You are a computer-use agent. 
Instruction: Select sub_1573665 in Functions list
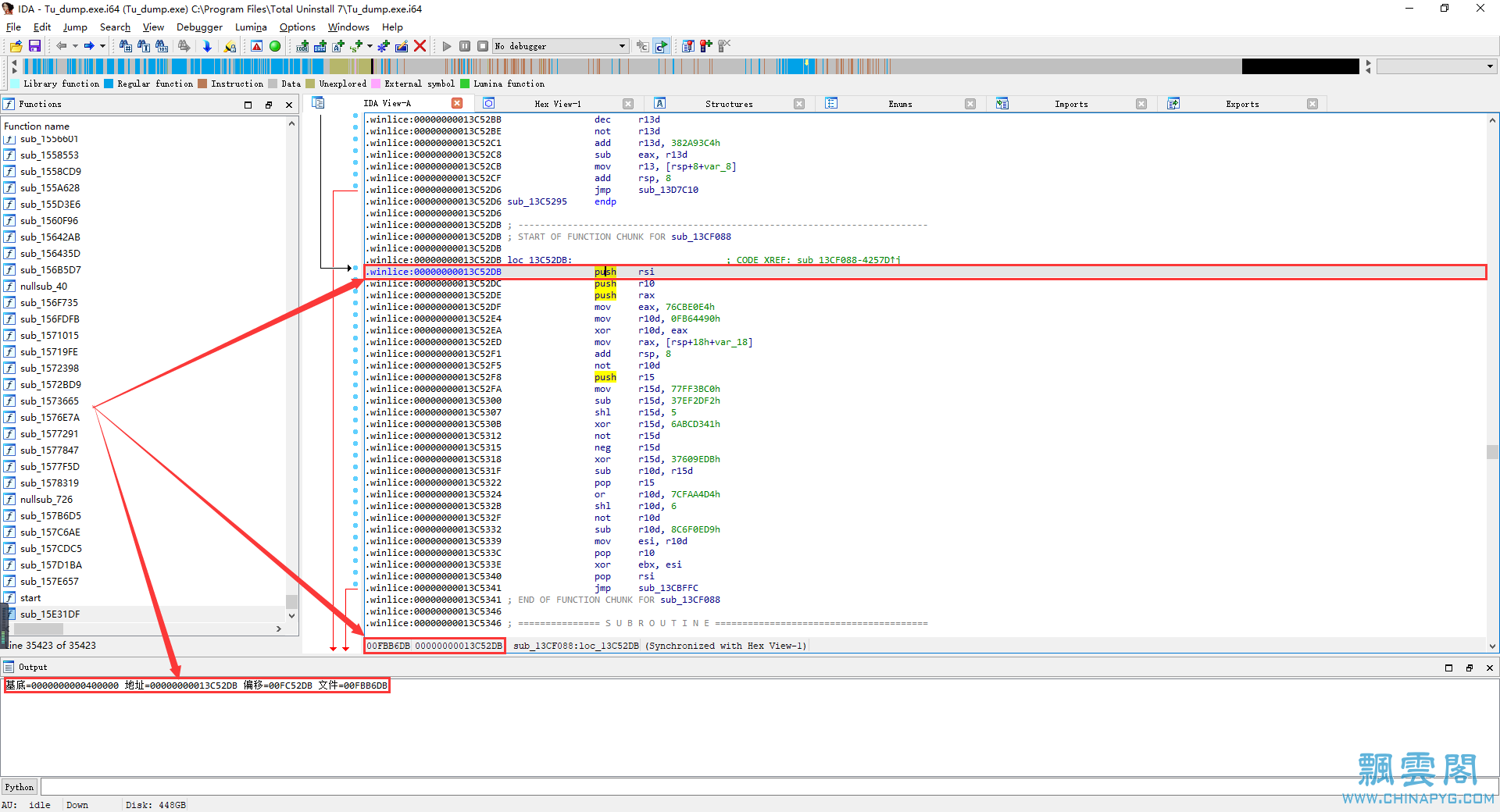pyautogui.click(x=49, y=401)
